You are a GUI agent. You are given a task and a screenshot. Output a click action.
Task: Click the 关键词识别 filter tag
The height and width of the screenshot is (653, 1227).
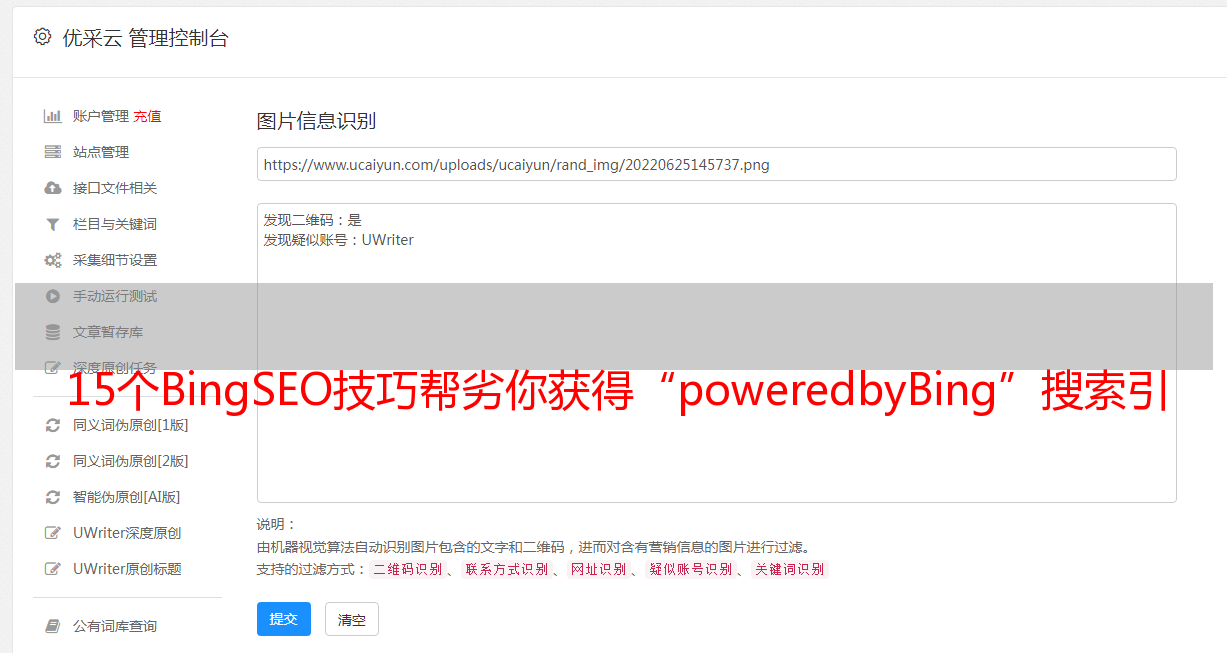coord(790,569)
